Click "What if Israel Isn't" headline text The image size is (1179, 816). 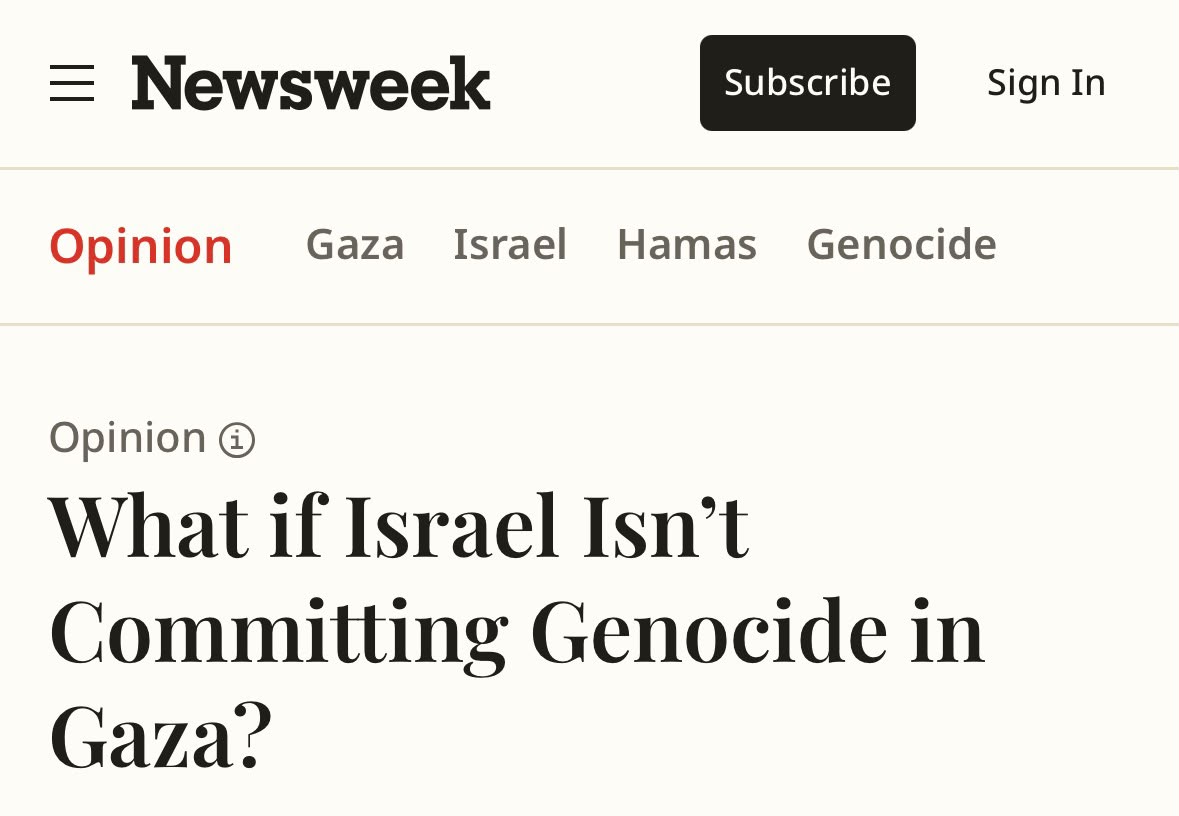click(x=399, y=526)
